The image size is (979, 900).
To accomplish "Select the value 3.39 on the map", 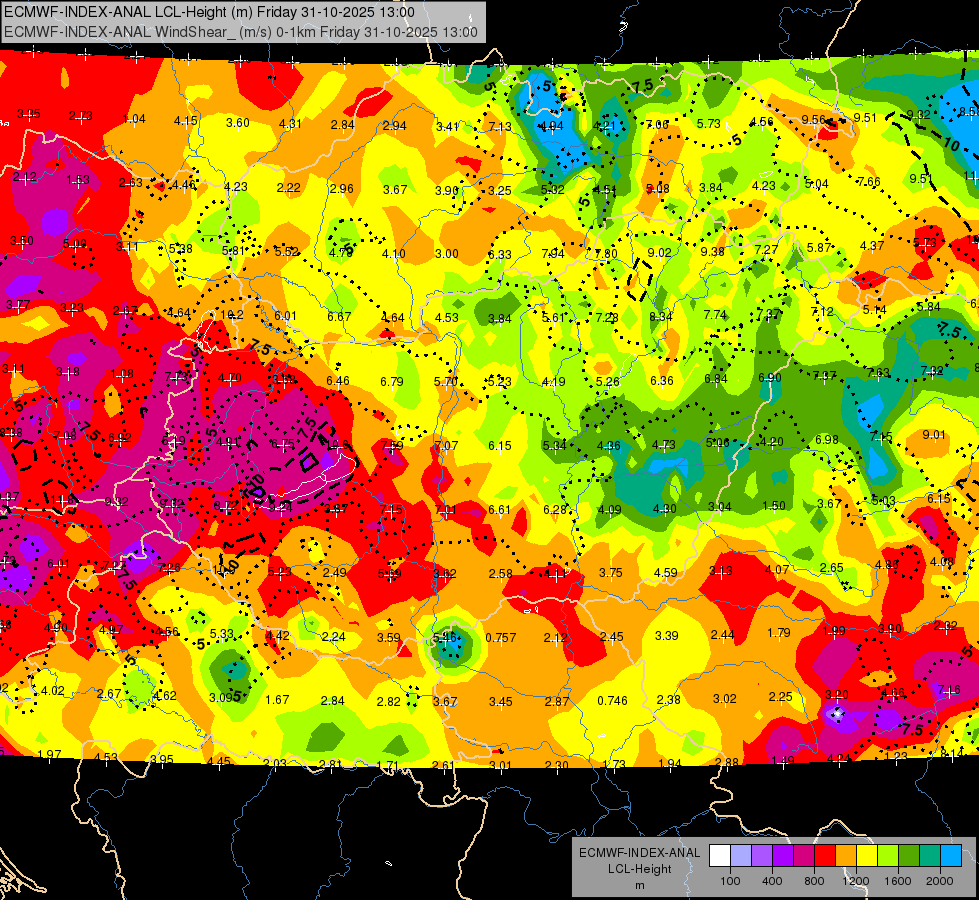I will point(667,635).
